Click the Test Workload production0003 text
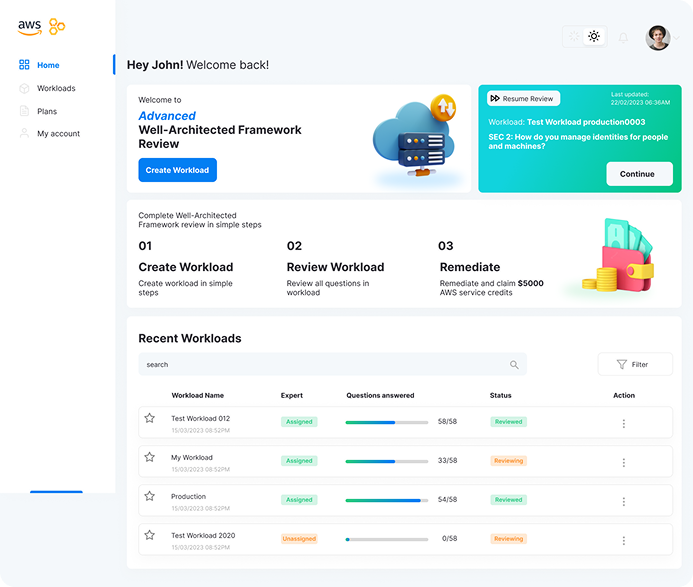This screenshot has width=693, height=587. (586, 122)
